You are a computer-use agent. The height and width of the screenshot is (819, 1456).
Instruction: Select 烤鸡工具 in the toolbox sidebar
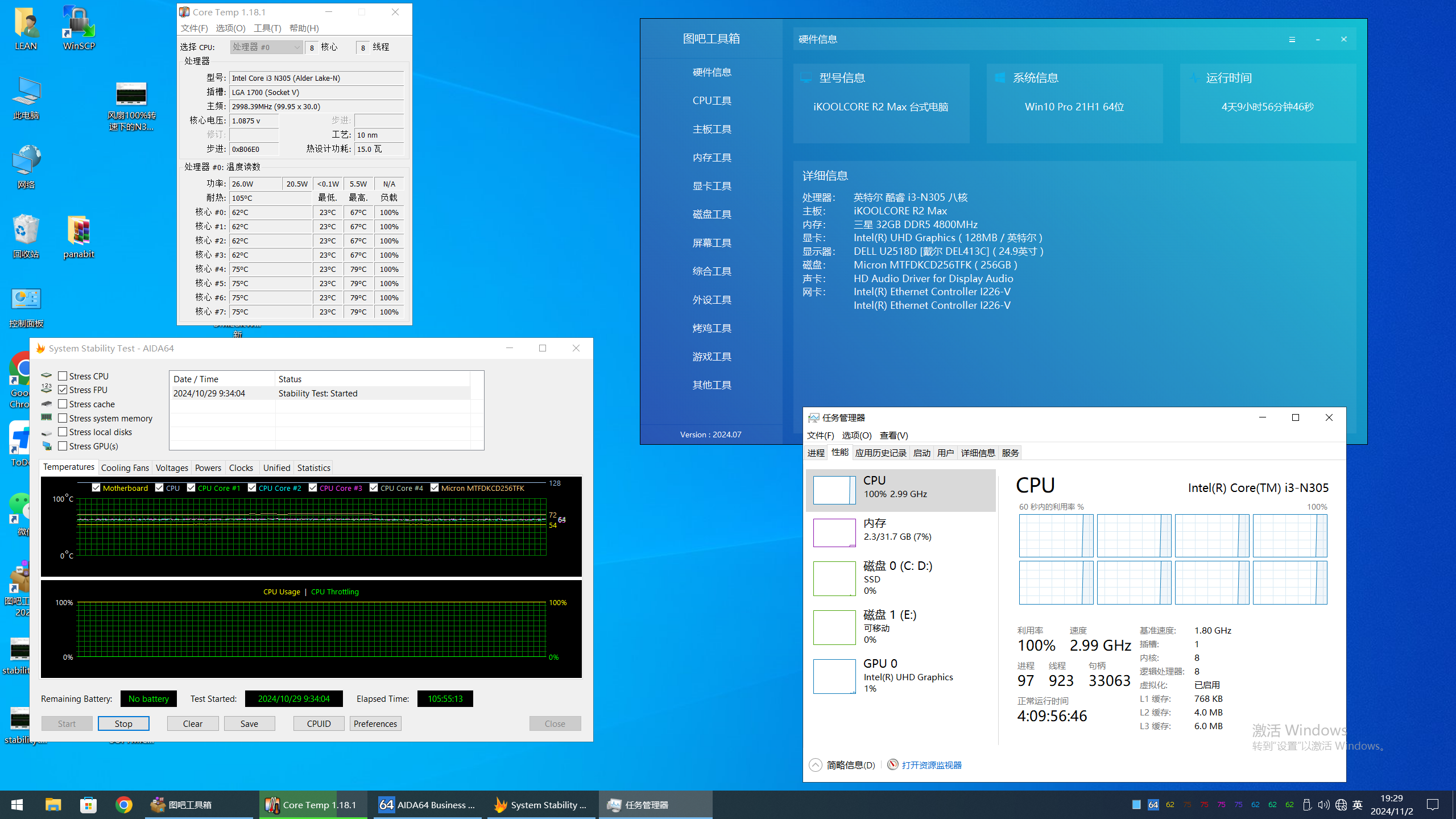(712, 328)
